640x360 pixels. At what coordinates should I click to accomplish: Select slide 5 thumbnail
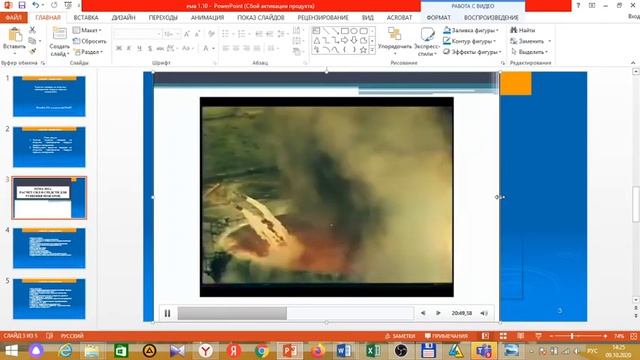tap(49, 299)
